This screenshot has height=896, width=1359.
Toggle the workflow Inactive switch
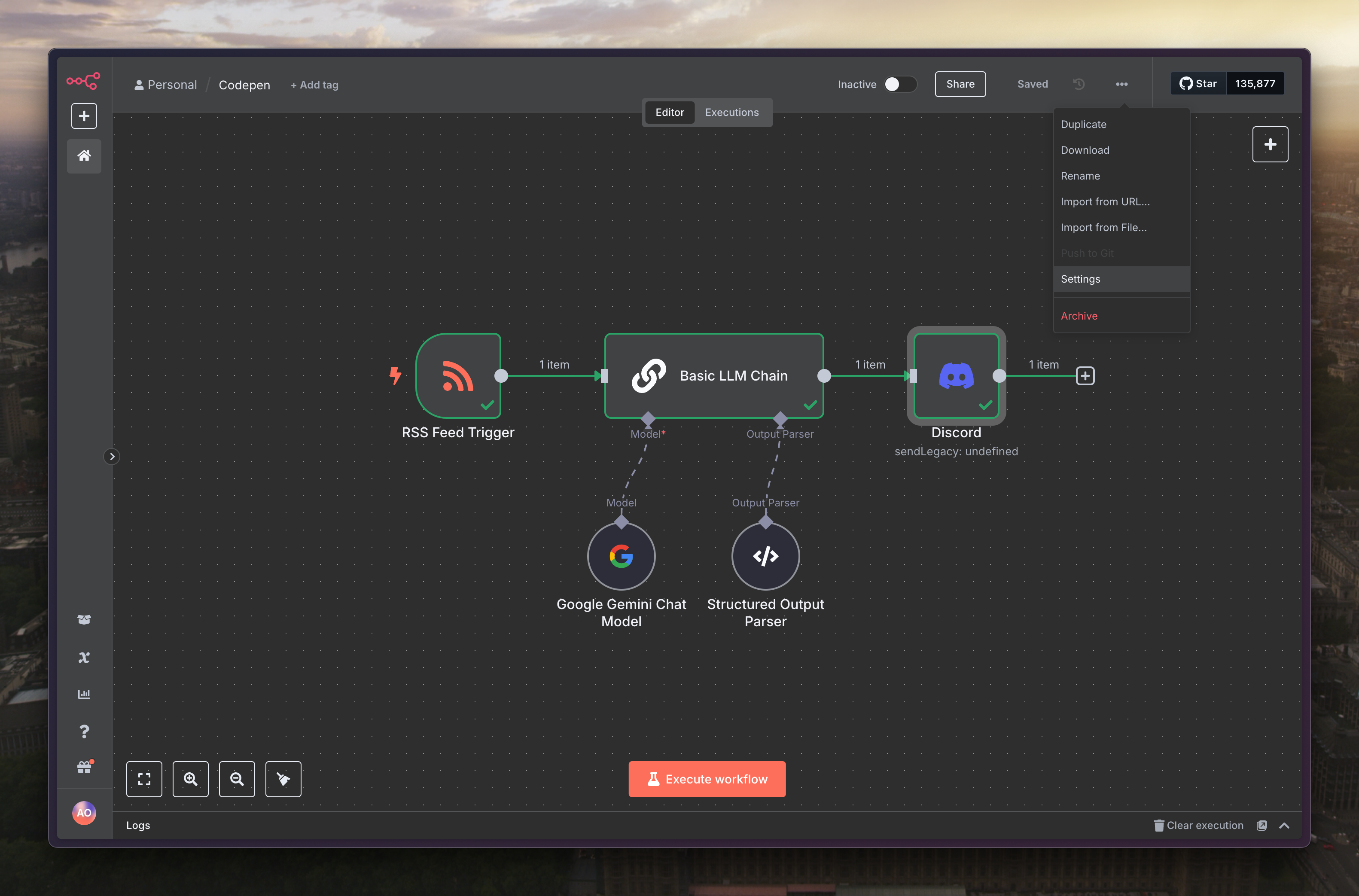[900, 84]
